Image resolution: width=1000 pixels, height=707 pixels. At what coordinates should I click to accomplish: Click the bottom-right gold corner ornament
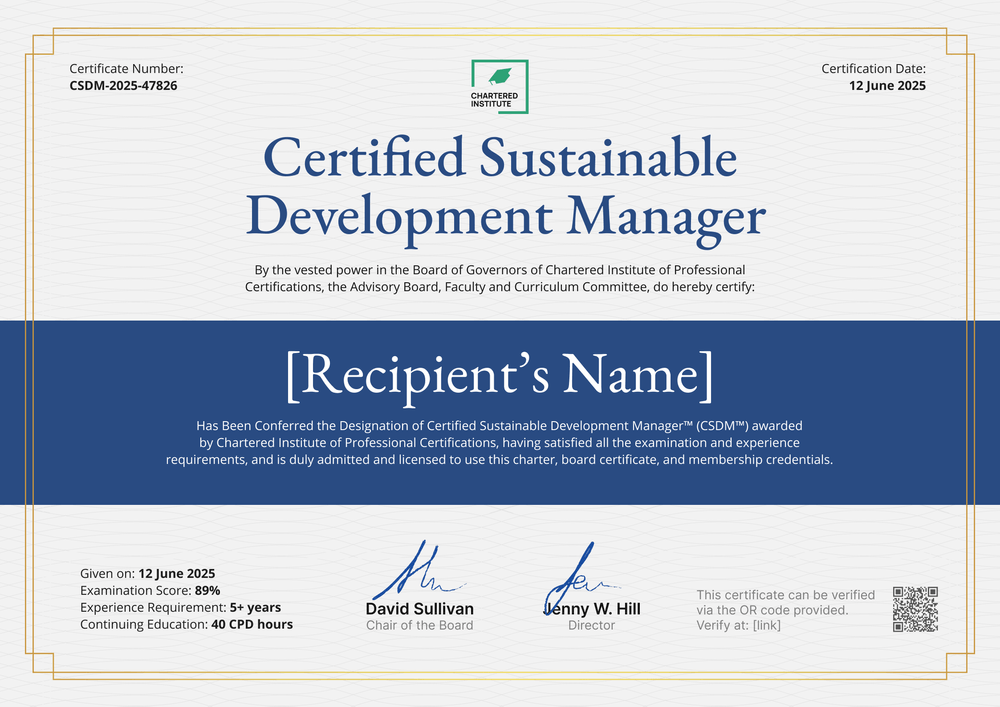[x=957, y=665]
